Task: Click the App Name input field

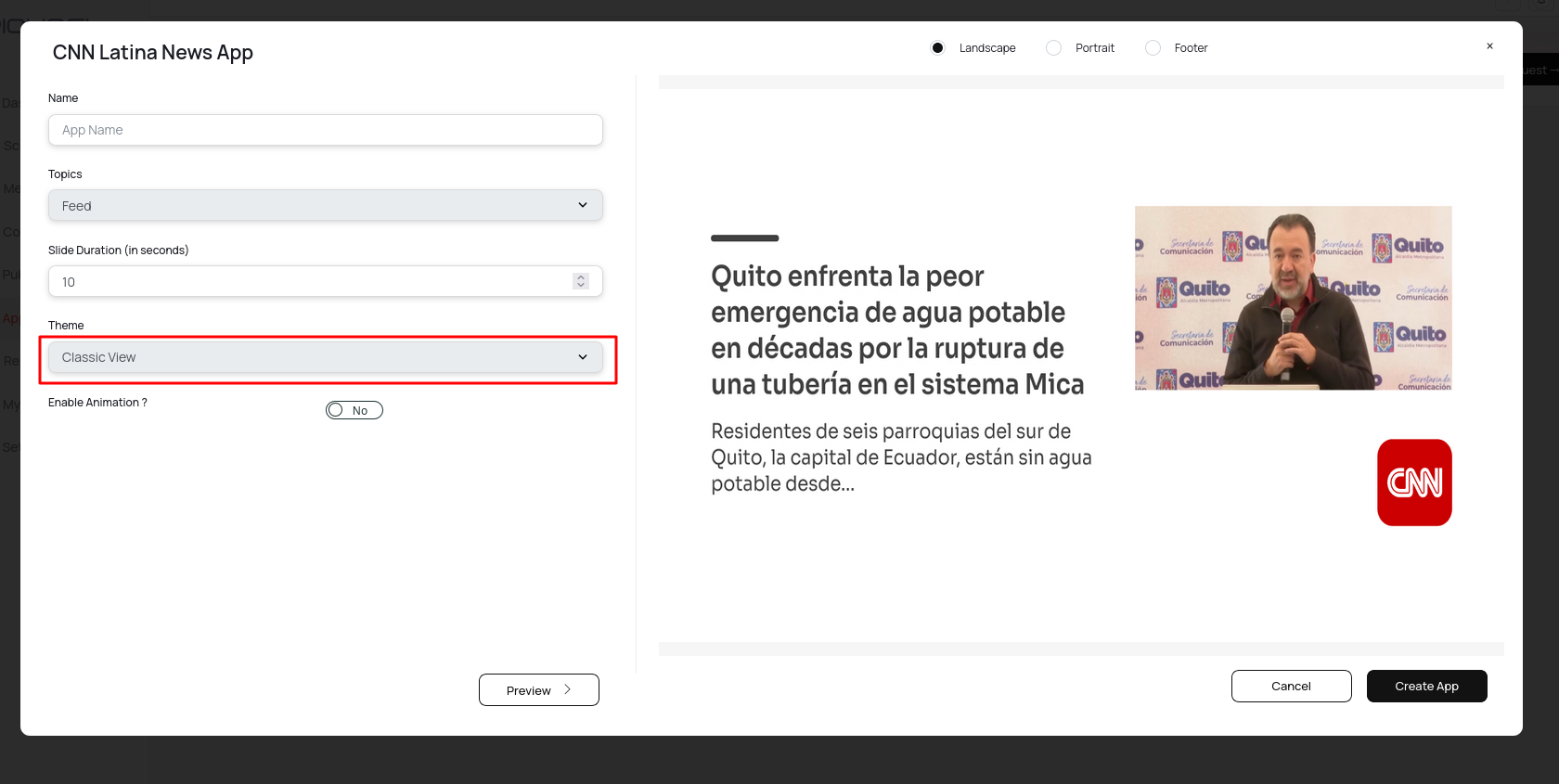Action: [x=326, y=130]
